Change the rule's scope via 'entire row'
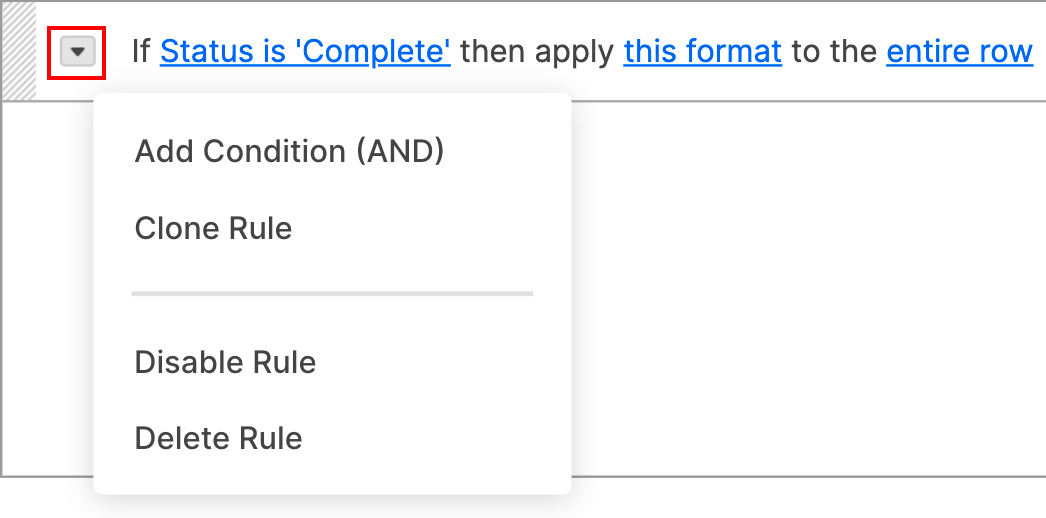This screenshot has width=1046, height=518. (x=959, y=51)
